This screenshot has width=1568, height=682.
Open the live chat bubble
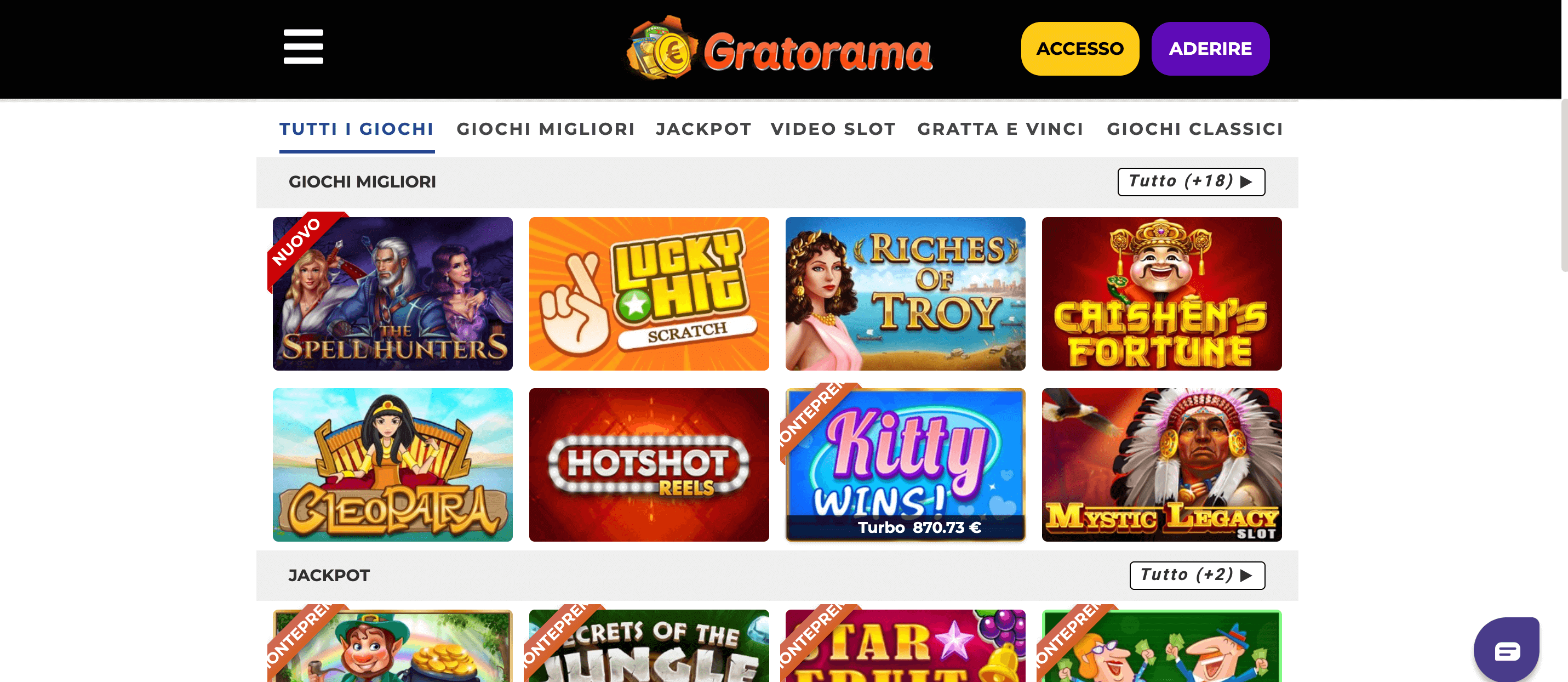tap(1507, 649)
